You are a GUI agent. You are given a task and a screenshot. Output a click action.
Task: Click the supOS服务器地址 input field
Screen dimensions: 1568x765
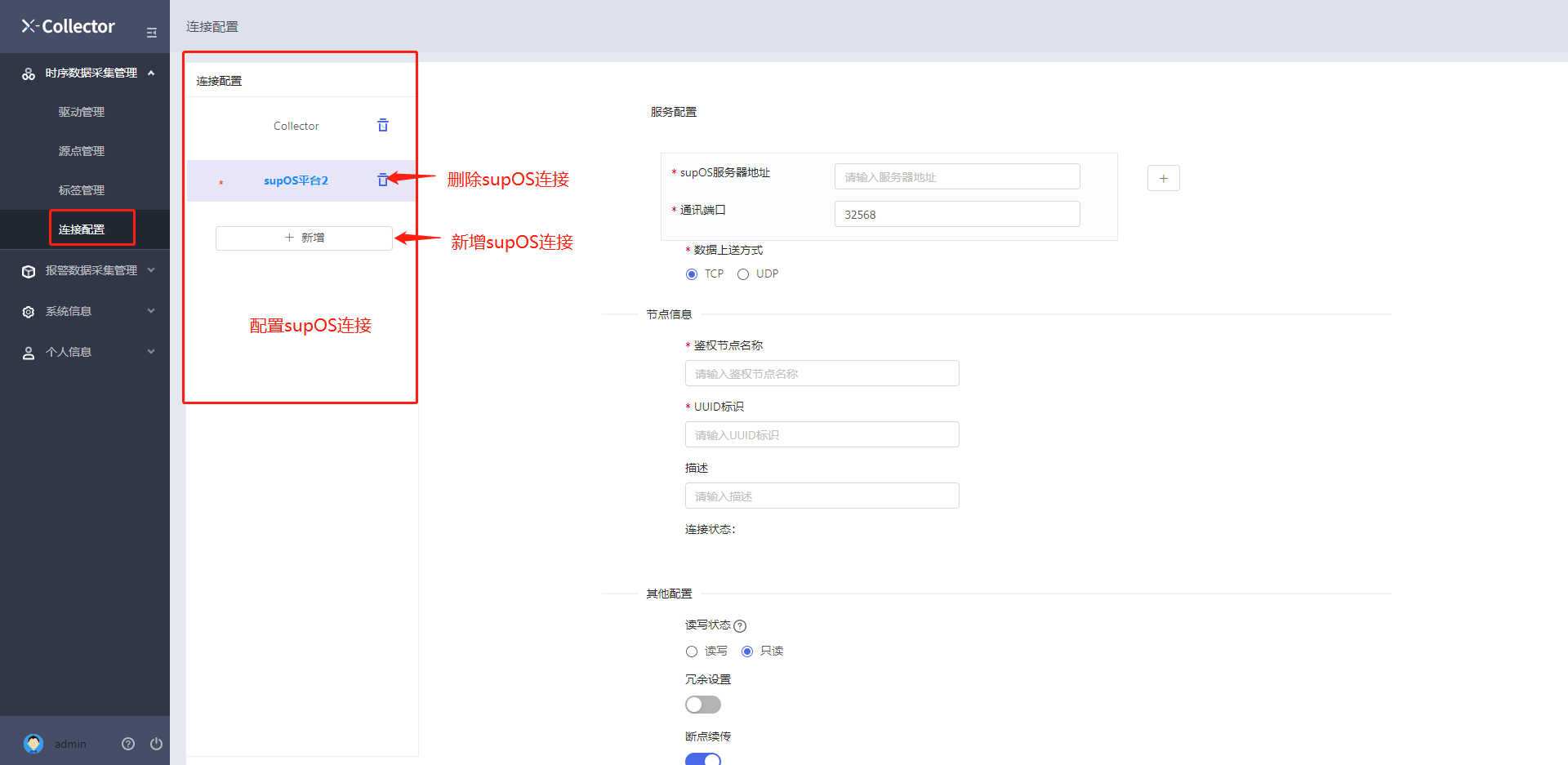click(x=956, y=177)
